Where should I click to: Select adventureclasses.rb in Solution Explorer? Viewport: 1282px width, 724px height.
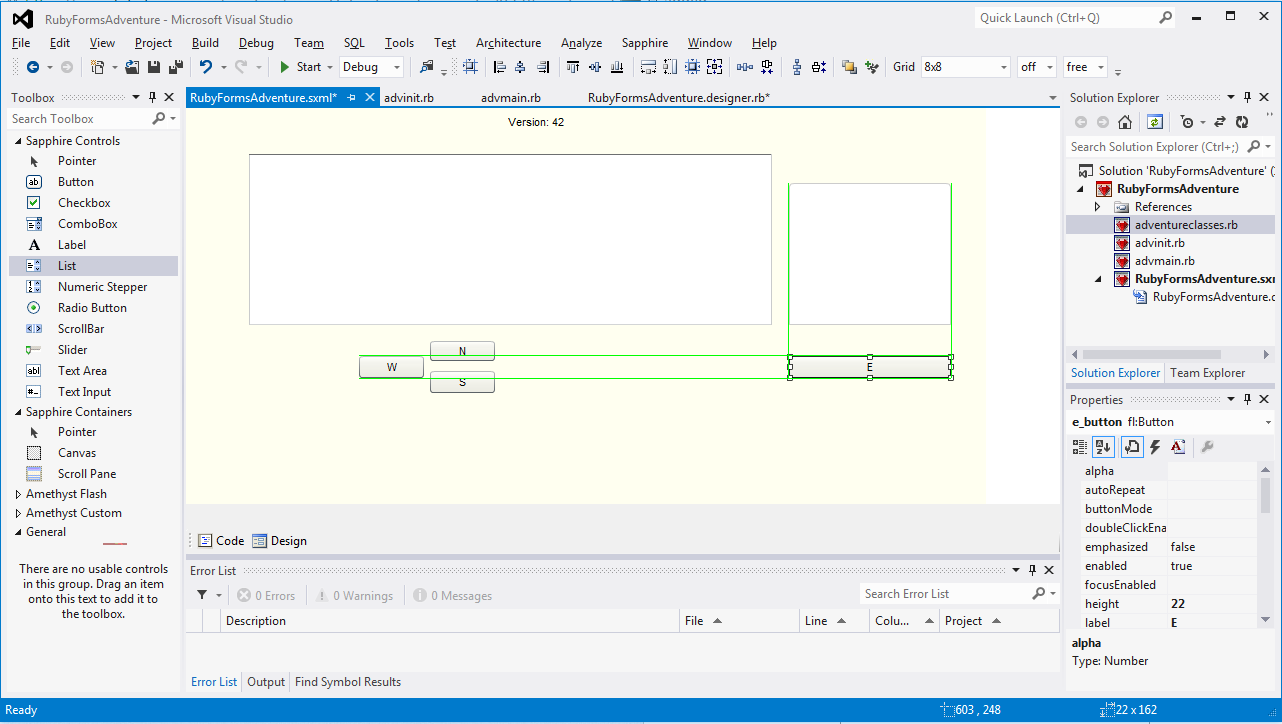click(1186, 225)
